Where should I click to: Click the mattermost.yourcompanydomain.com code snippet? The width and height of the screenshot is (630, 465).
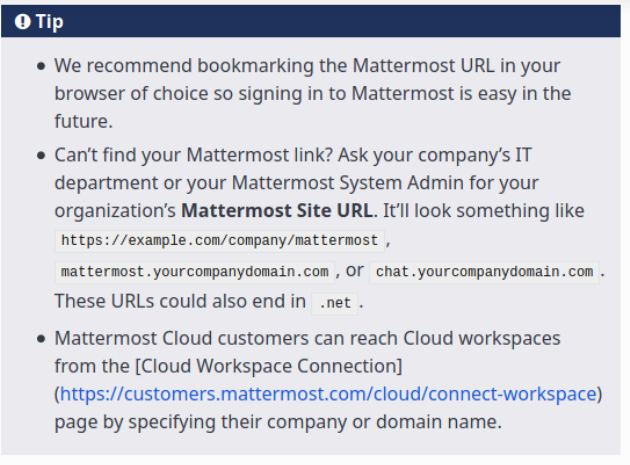tap(195, 272)
